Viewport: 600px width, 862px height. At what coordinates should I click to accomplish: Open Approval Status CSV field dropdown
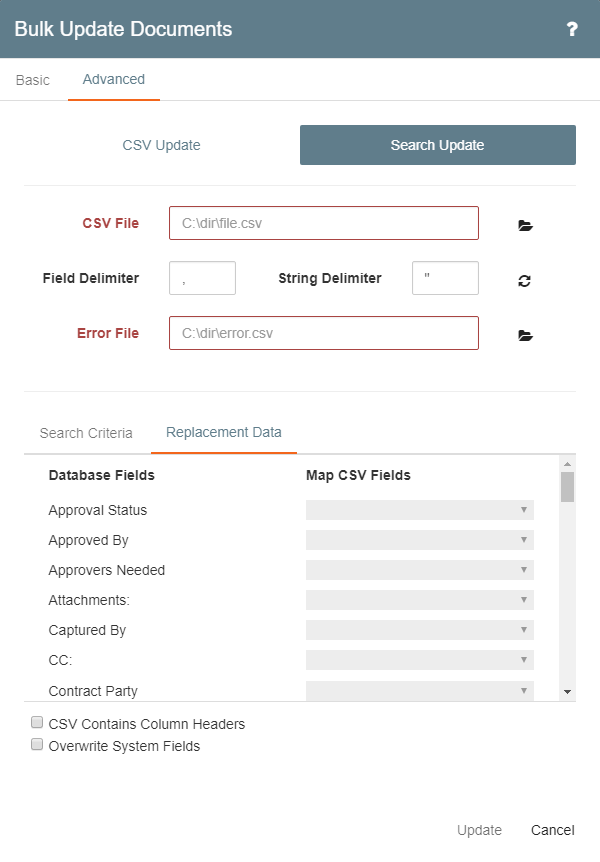pos(419,510)
